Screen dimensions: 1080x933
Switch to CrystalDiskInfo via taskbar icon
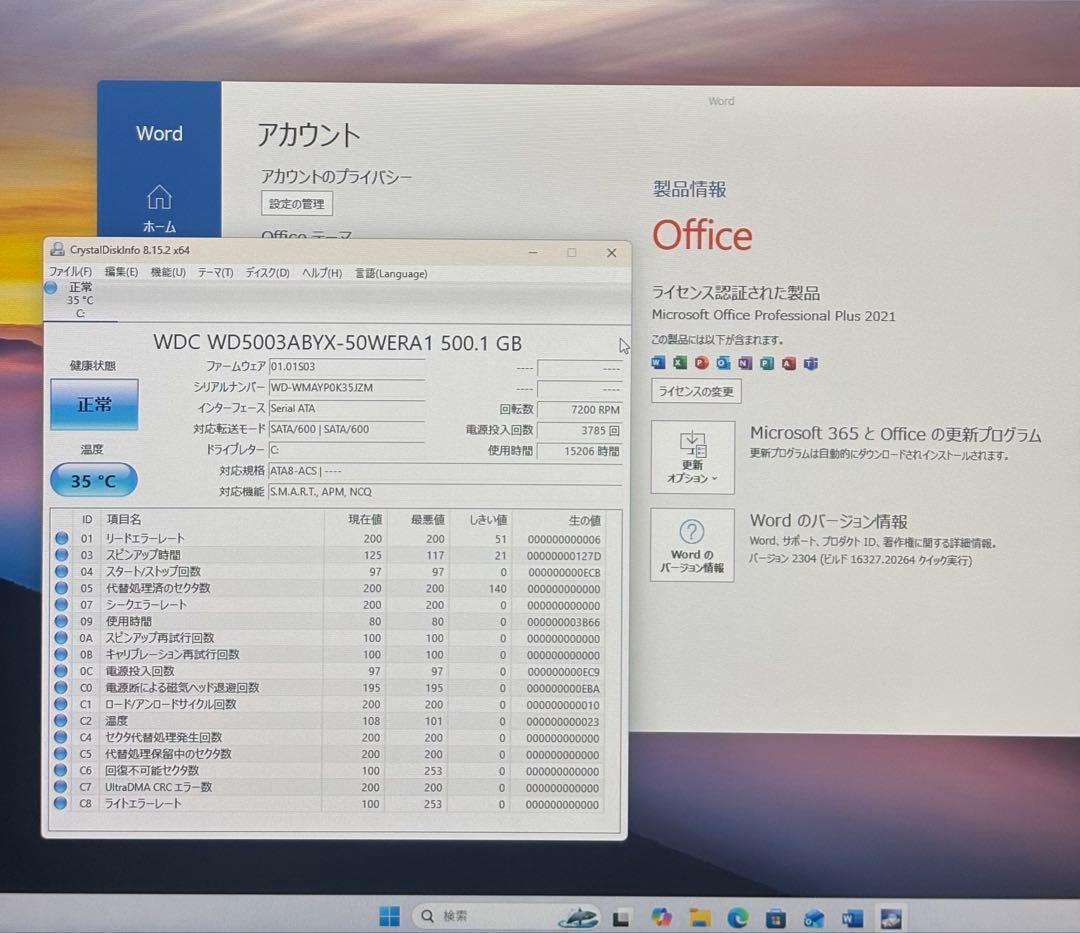(891, 918)
